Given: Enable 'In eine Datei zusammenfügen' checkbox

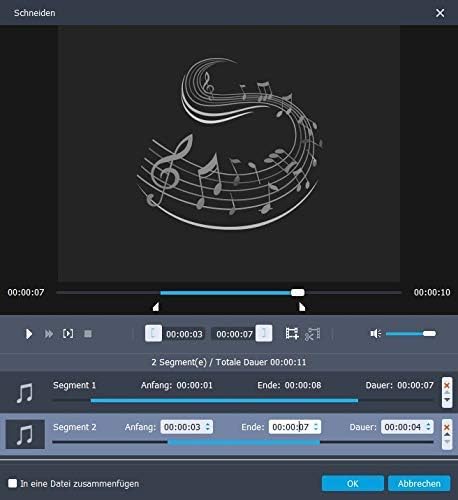Looking at the screenshot, I should pyautogui.click(x=13, y=483).
